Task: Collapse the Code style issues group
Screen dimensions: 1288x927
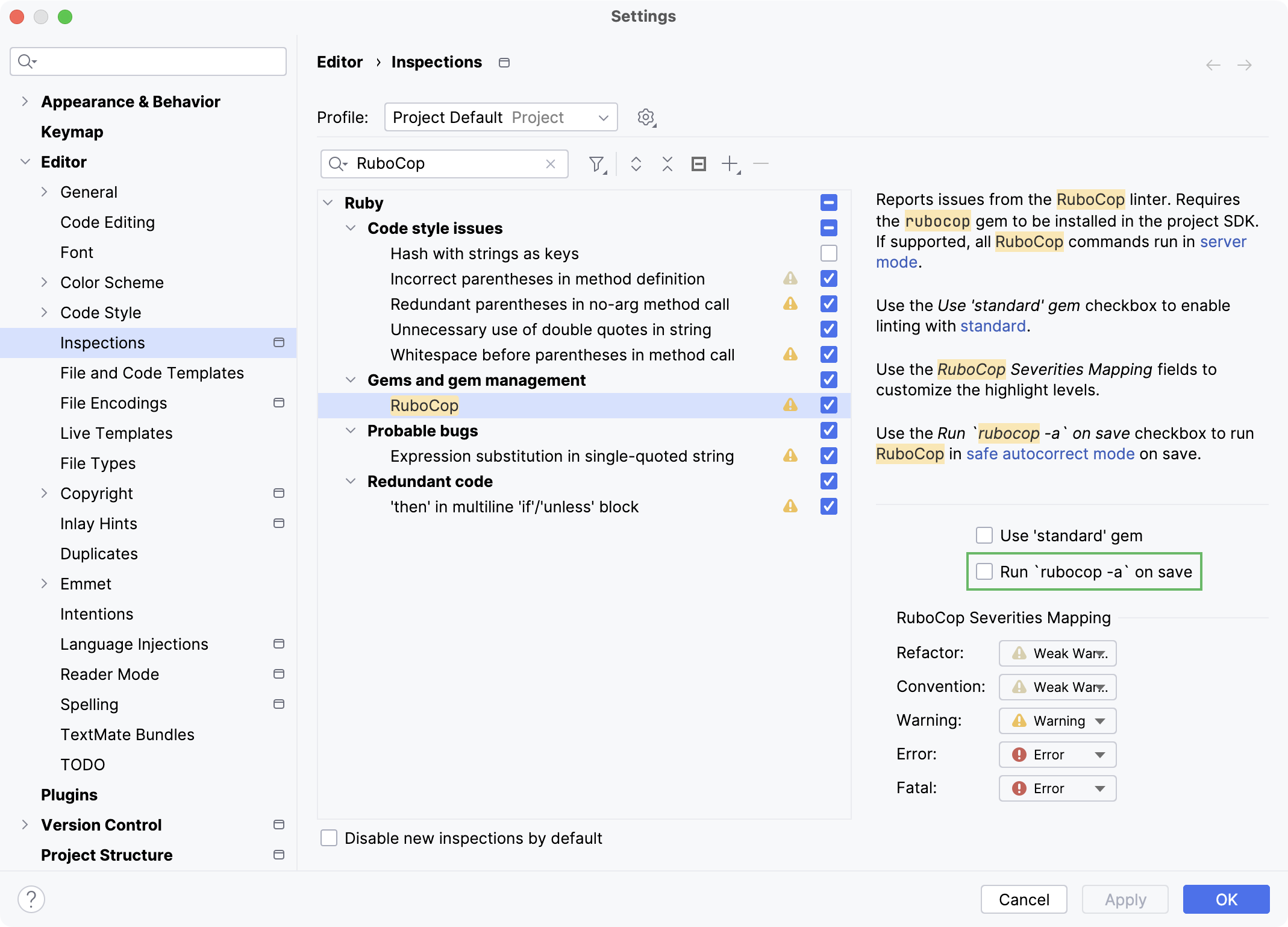Action: tap(351, 228)
